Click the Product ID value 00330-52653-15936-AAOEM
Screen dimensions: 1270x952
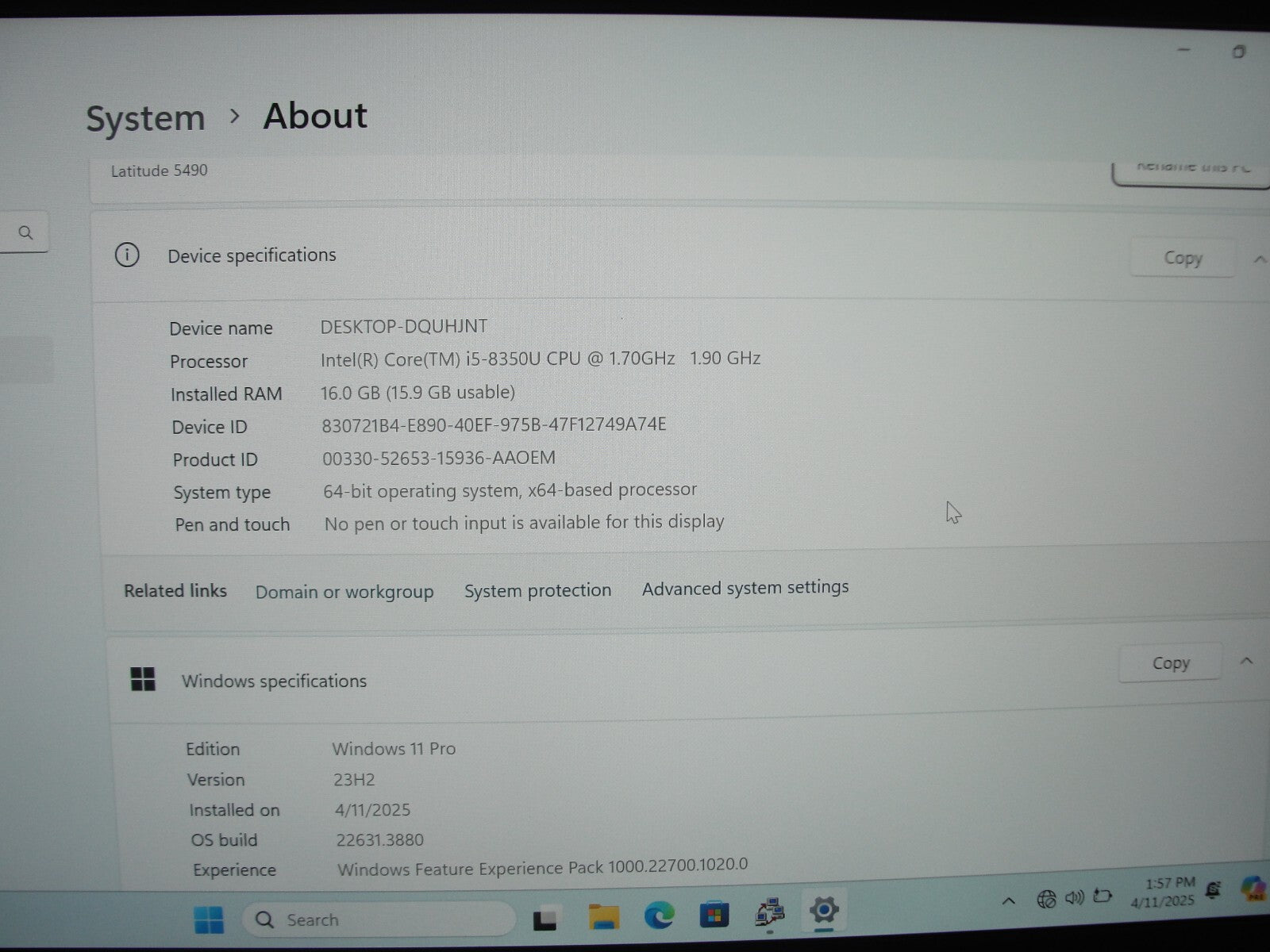point(439,458)
